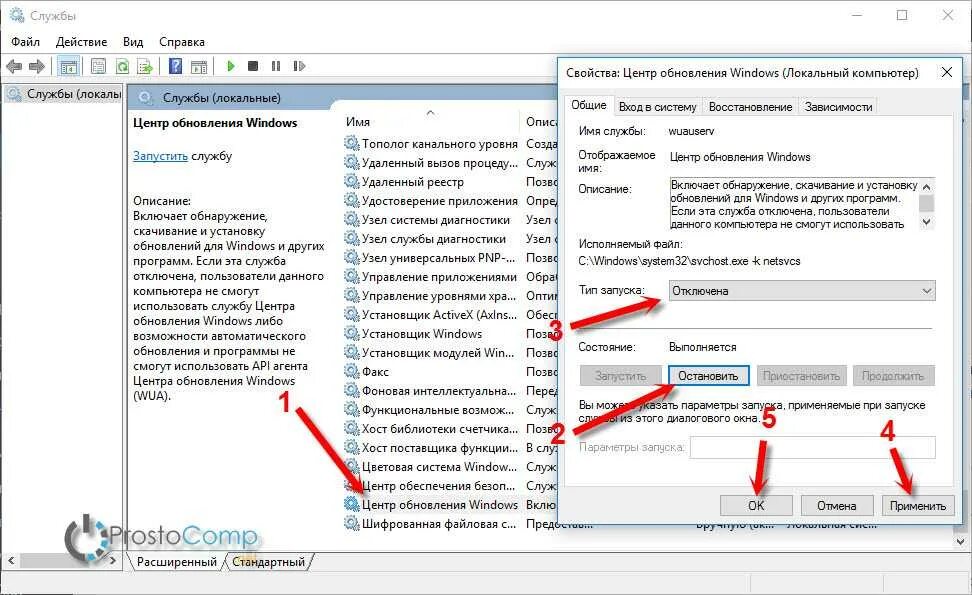This screenshot has width=972, height=595.
Task: Click right arrow of console tree horizontal scrollbar
Action: pos(112,560)
